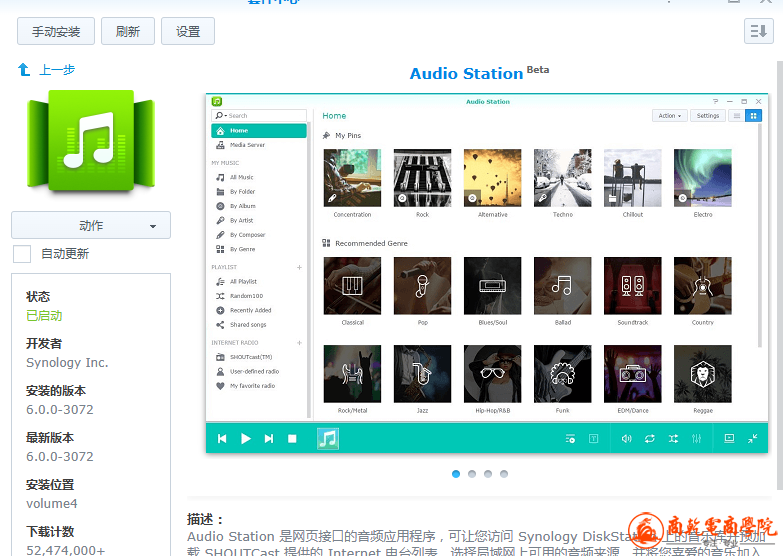Click the plus icon beside PLAYLIST header
This screenshot has width=783, height=556.
tap(299, 268)
